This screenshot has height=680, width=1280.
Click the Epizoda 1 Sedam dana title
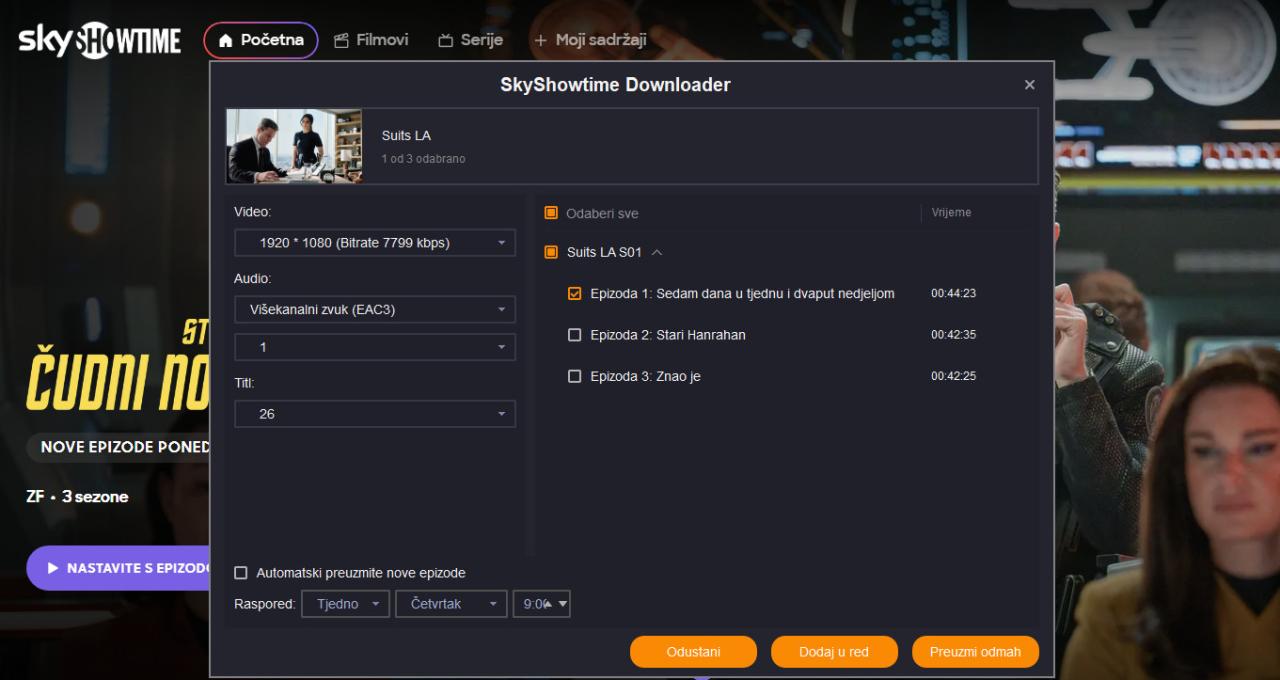742,294
